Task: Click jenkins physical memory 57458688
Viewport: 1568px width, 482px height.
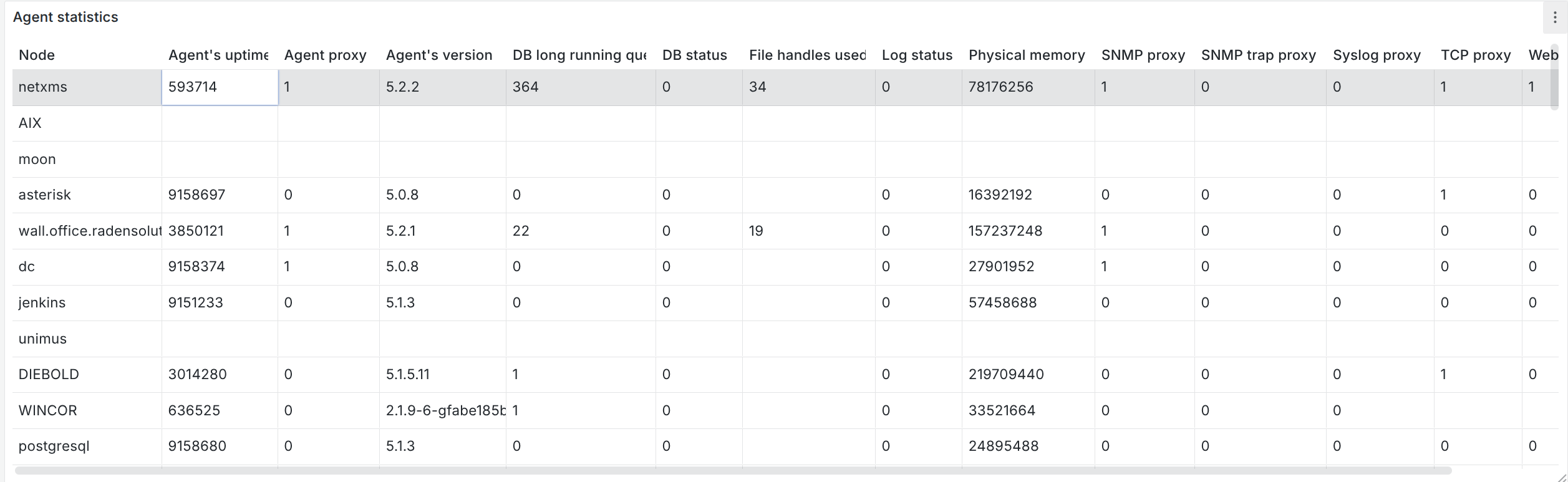Action: (1002, 303)
